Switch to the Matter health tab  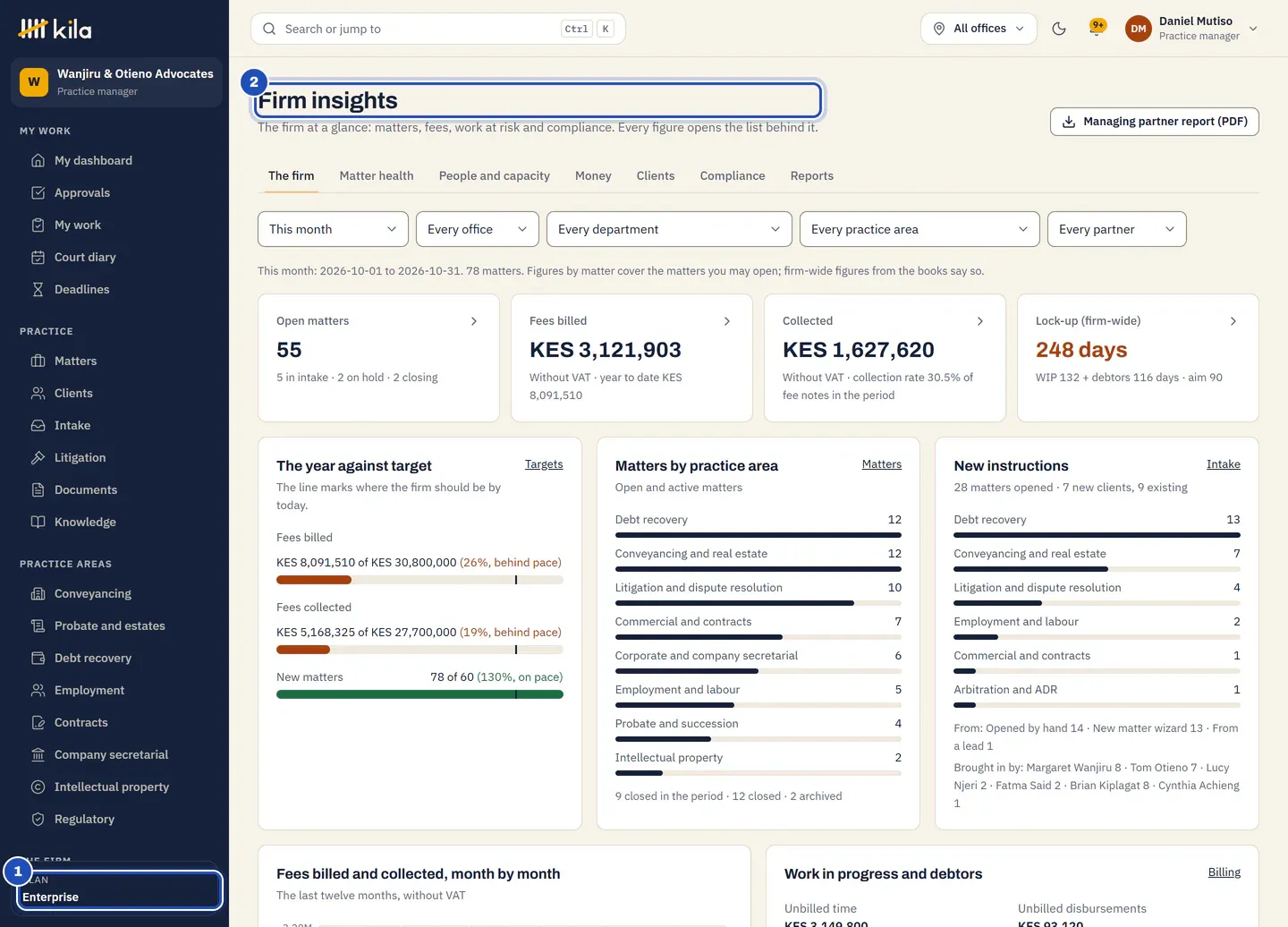tap(377, 175)
